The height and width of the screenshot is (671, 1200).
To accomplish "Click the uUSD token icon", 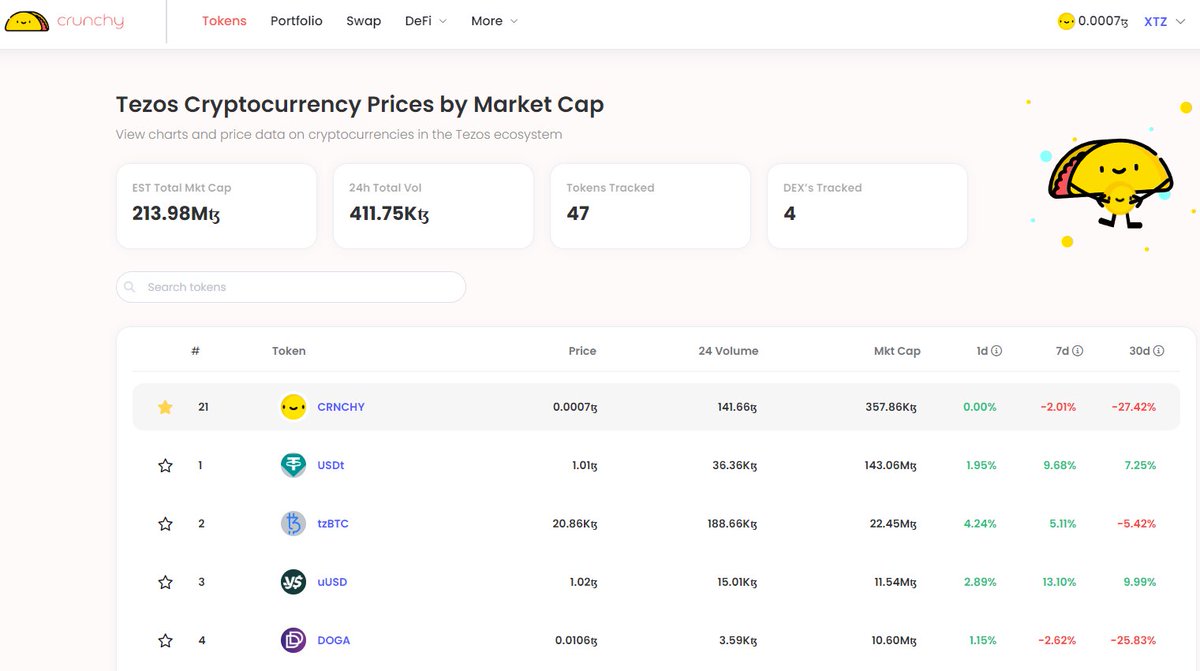I will (x=293, y=581).
